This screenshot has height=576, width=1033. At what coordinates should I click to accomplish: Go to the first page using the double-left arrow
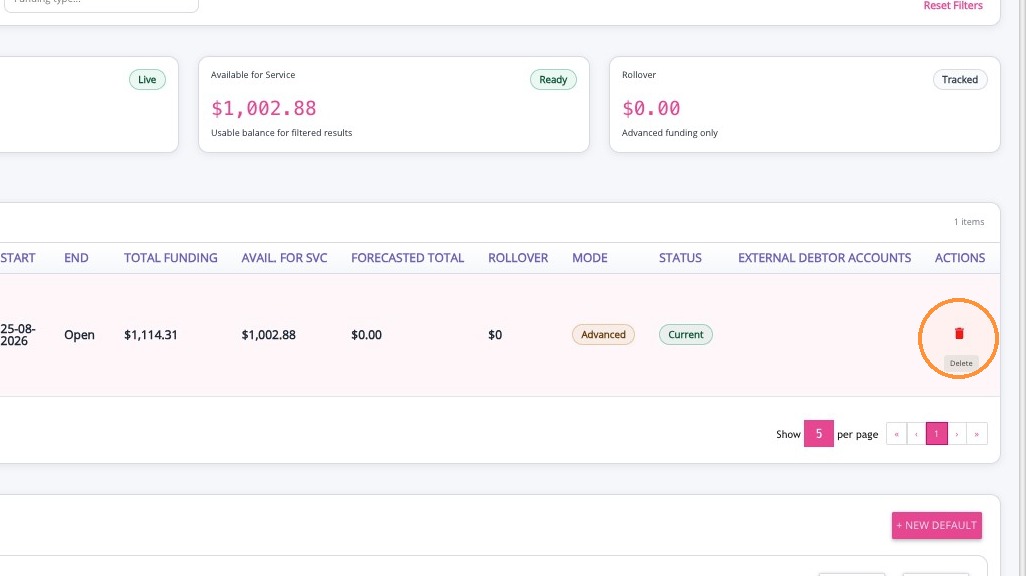(896, 434)
